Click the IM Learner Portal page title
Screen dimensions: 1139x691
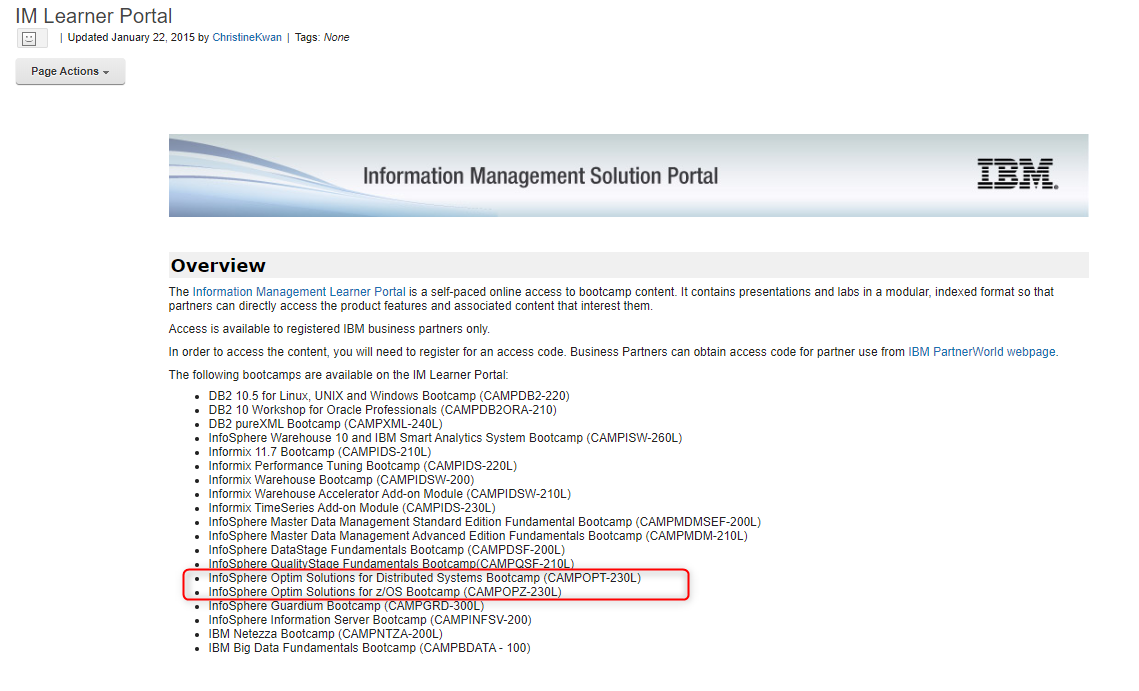pyautogui.click(x=94, y=16)
